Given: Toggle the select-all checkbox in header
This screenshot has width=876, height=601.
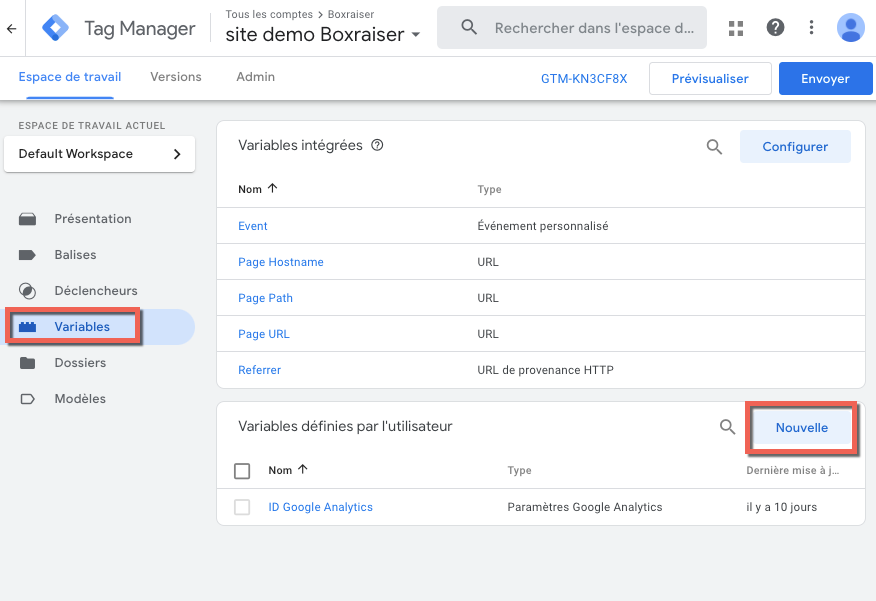Looking at the screenshot, I should click(242, 471).
